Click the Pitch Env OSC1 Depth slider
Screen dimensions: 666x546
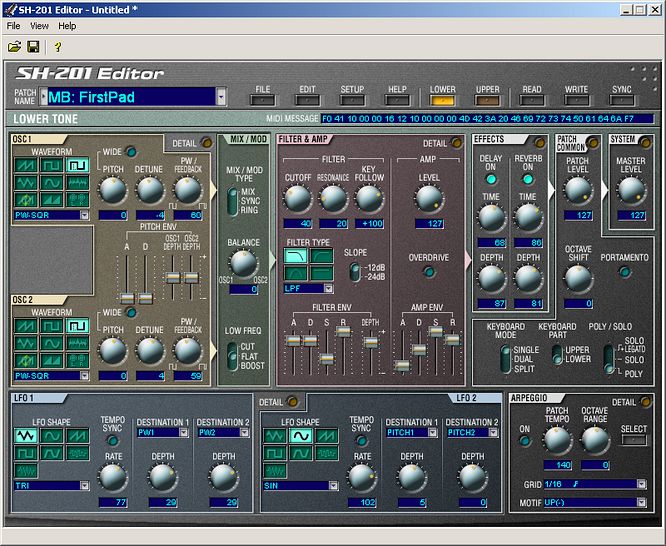pyautogui.click(x=172, y=278)
